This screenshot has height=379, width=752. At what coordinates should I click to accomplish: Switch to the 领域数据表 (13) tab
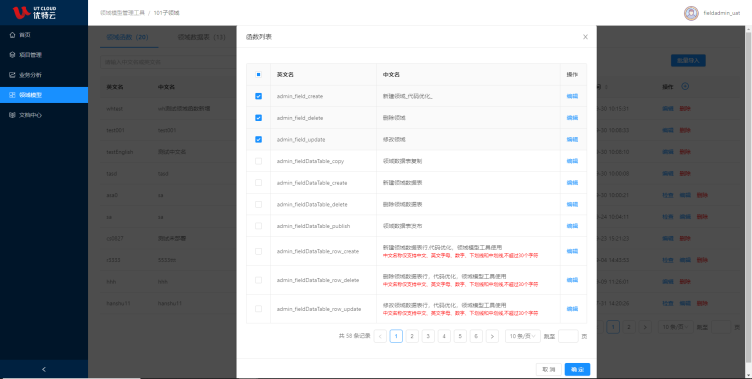tap(201, 37)
